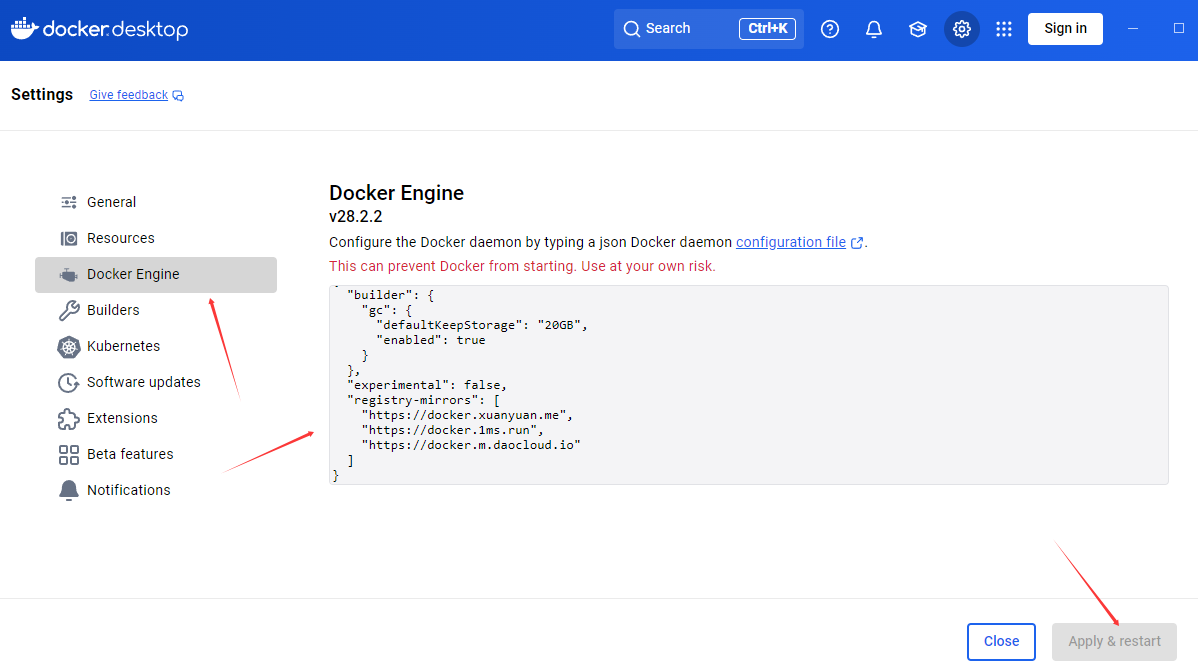1198x666 pixels.
Task: Select the Docker Engine settings section
Action: [156, 274]
